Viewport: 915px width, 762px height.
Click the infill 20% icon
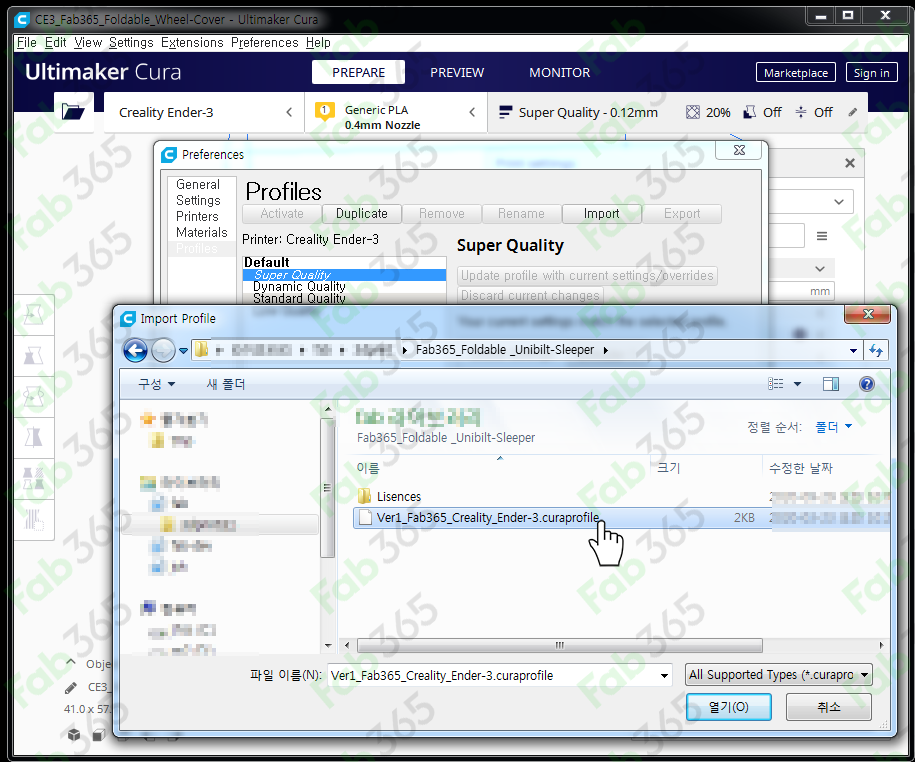tap(693, 112)
